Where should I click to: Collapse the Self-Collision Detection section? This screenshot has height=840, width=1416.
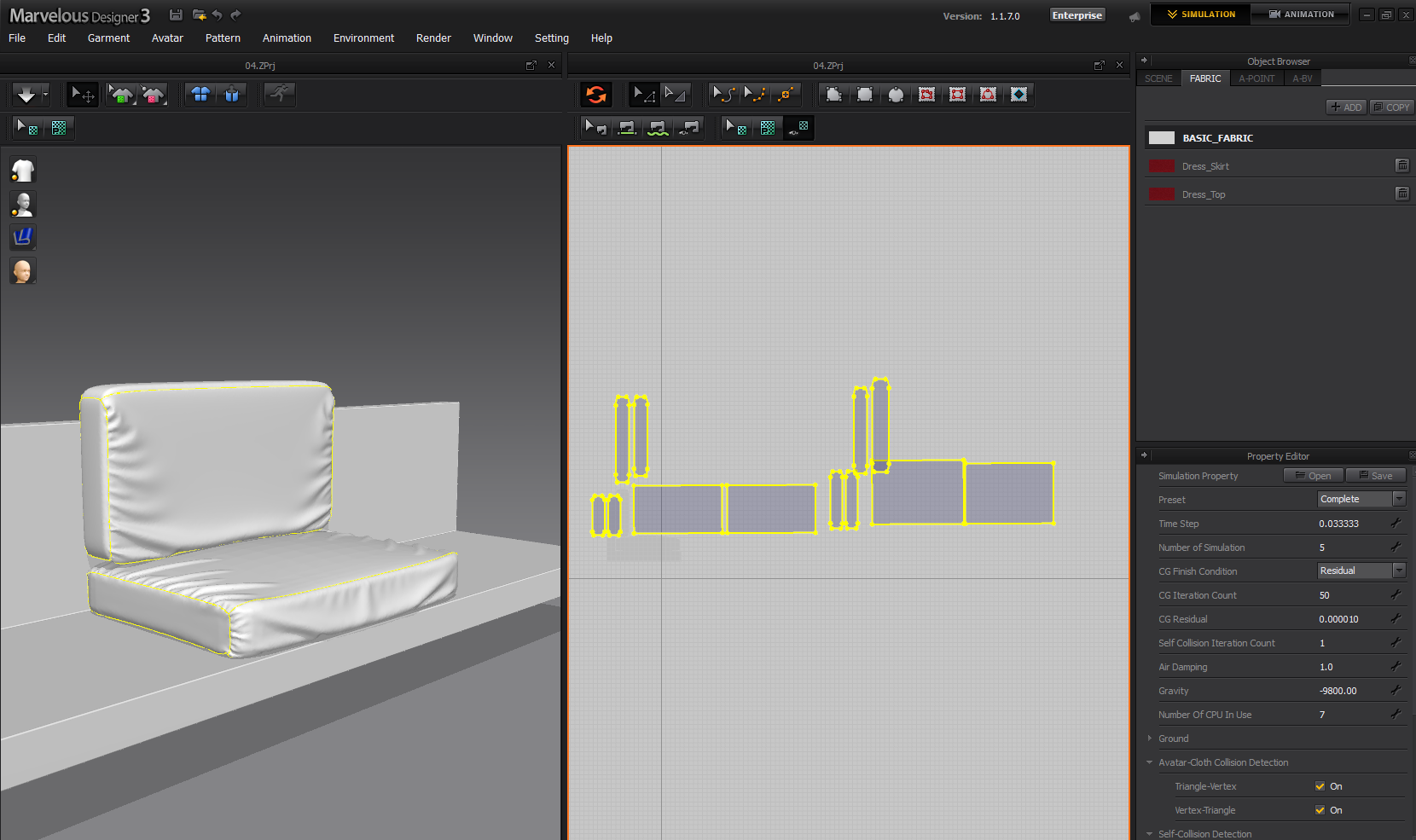click(1150, 834)
